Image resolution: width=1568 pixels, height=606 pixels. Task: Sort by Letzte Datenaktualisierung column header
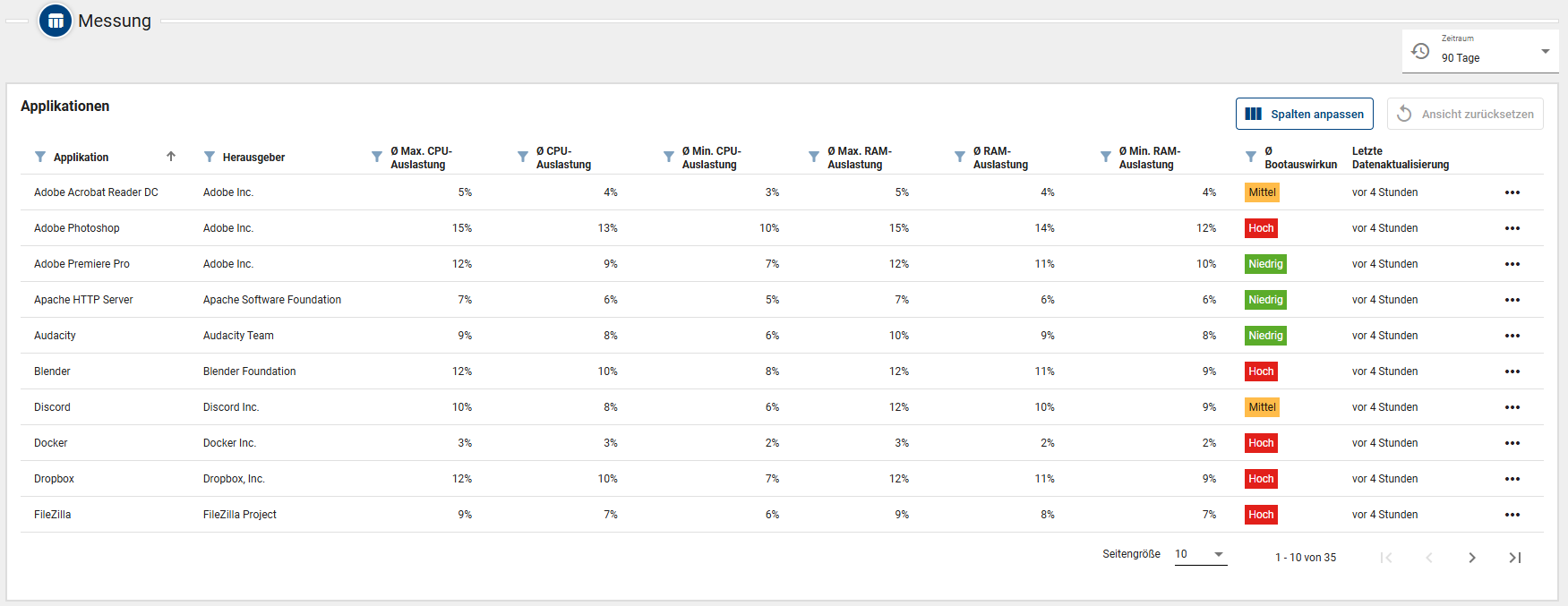coord(1400,158)
